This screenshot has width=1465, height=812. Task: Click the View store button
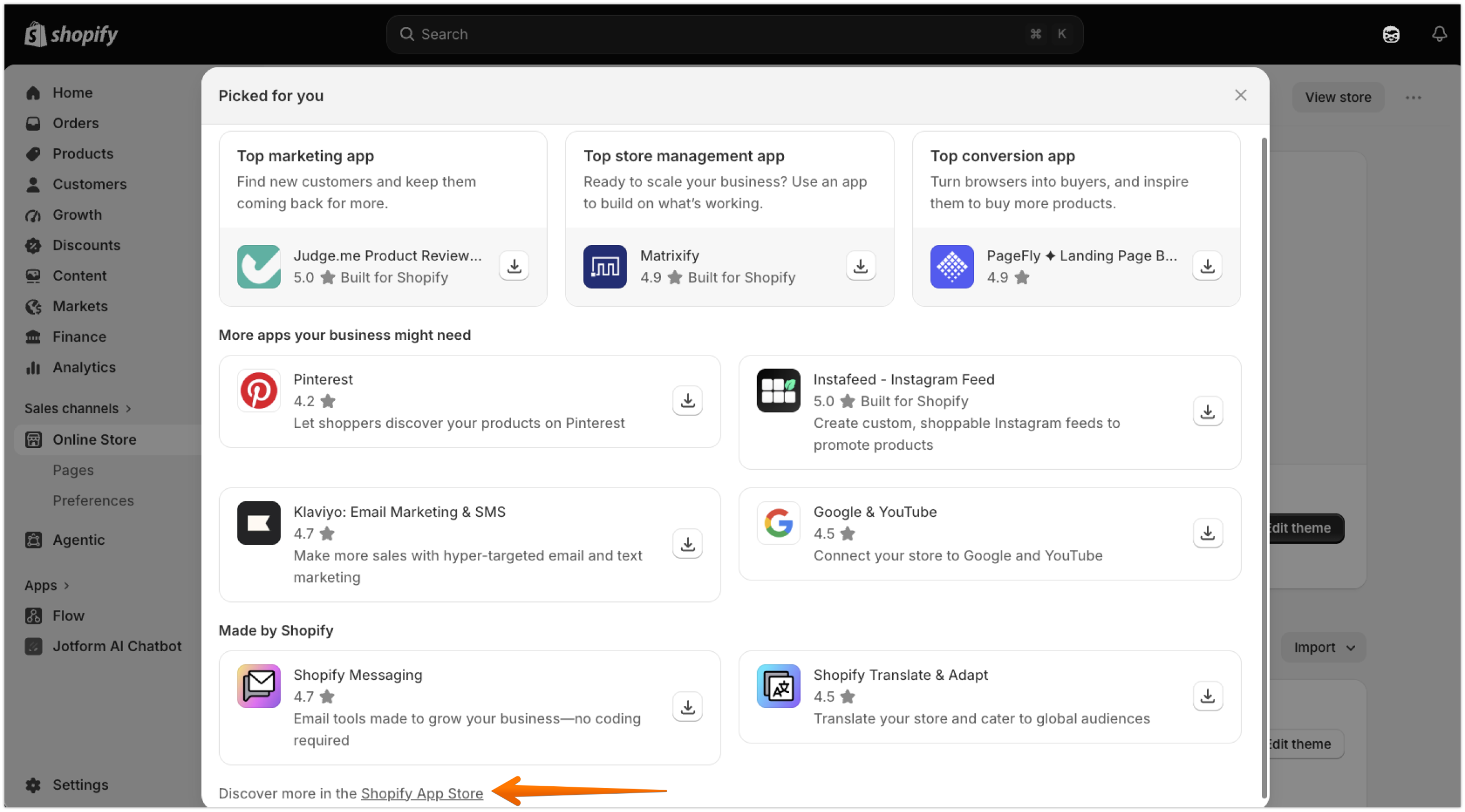point(1337,97)
